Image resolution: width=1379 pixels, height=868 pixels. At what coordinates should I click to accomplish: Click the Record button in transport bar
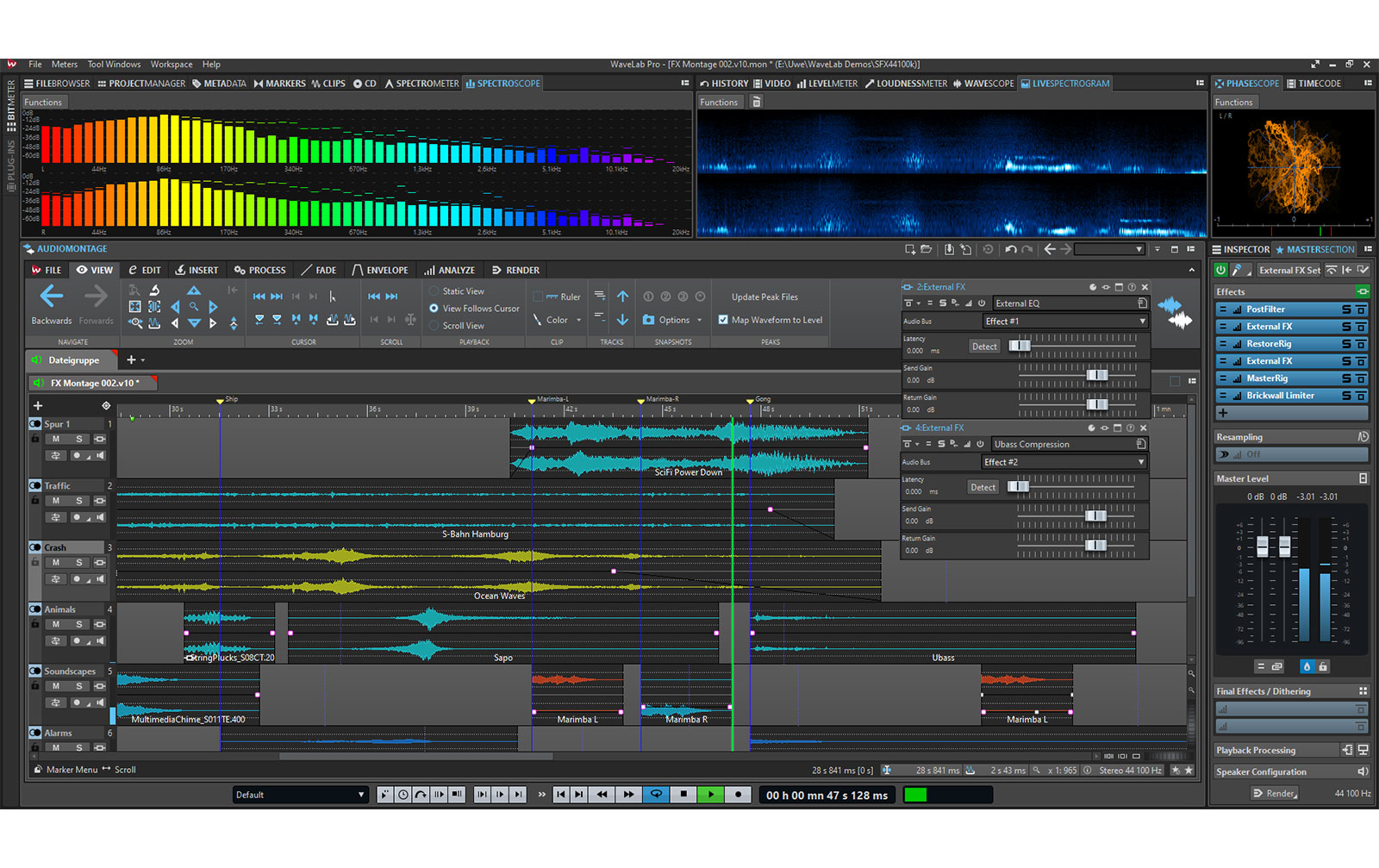739,795
